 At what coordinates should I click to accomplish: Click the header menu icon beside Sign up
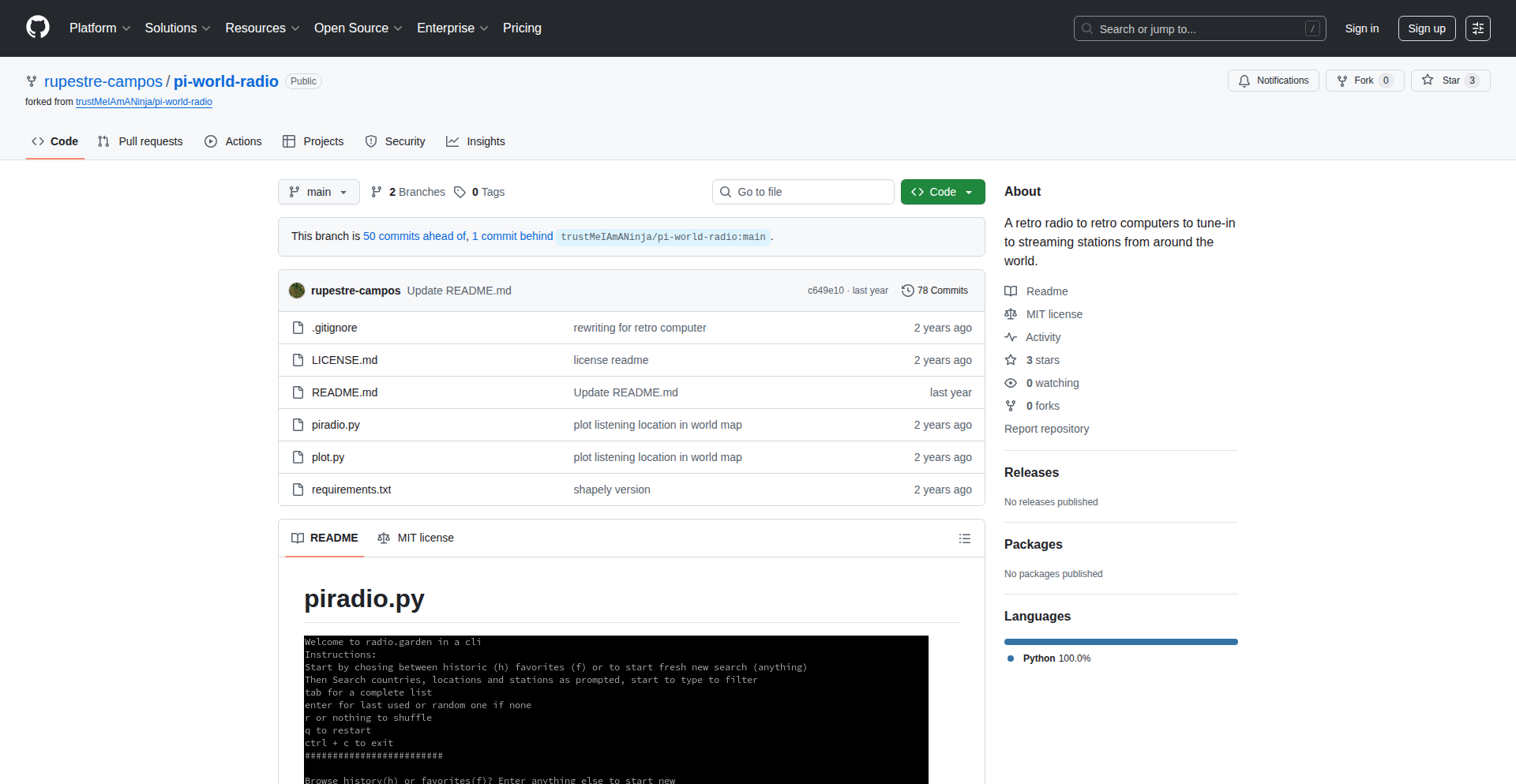coord(1477,28)
